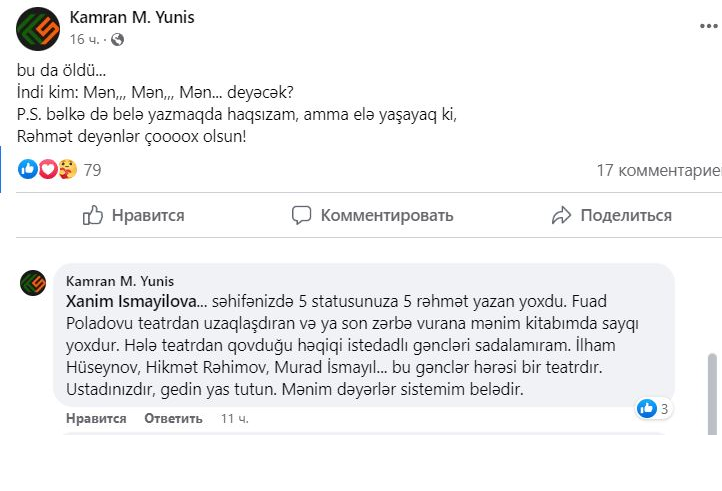Image resolution: width=722 pixels, height=491 pixels.
Task: Open the list of 79 reactions
Action: click(92, 170)
